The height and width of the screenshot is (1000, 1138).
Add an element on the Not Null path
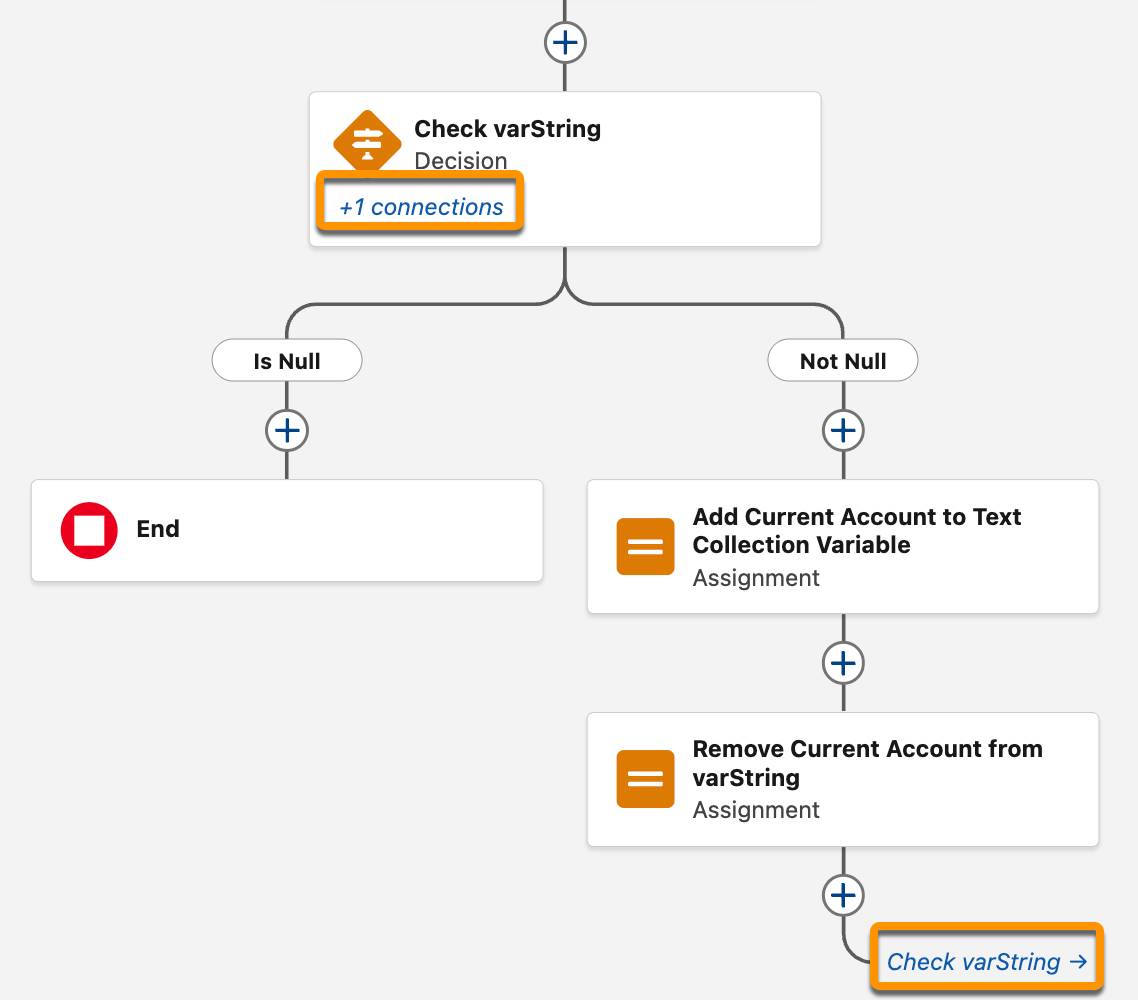coord(843,430)
